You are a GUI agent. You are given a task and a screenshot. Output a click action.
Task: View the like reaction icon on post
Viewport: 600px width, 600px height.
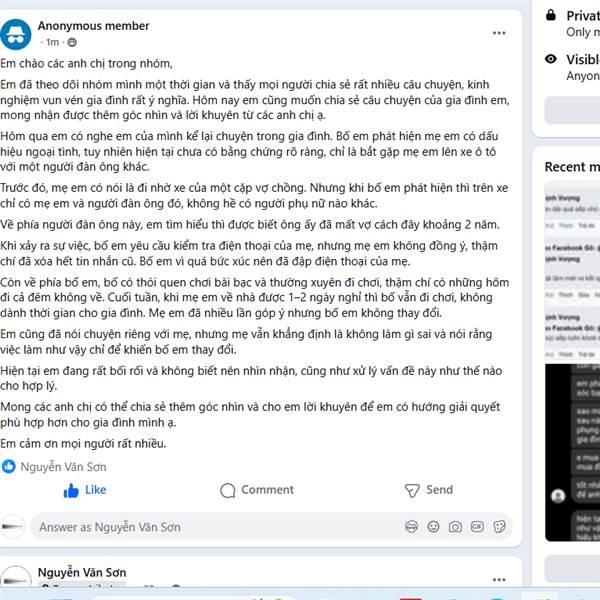[x=8, y=466]
